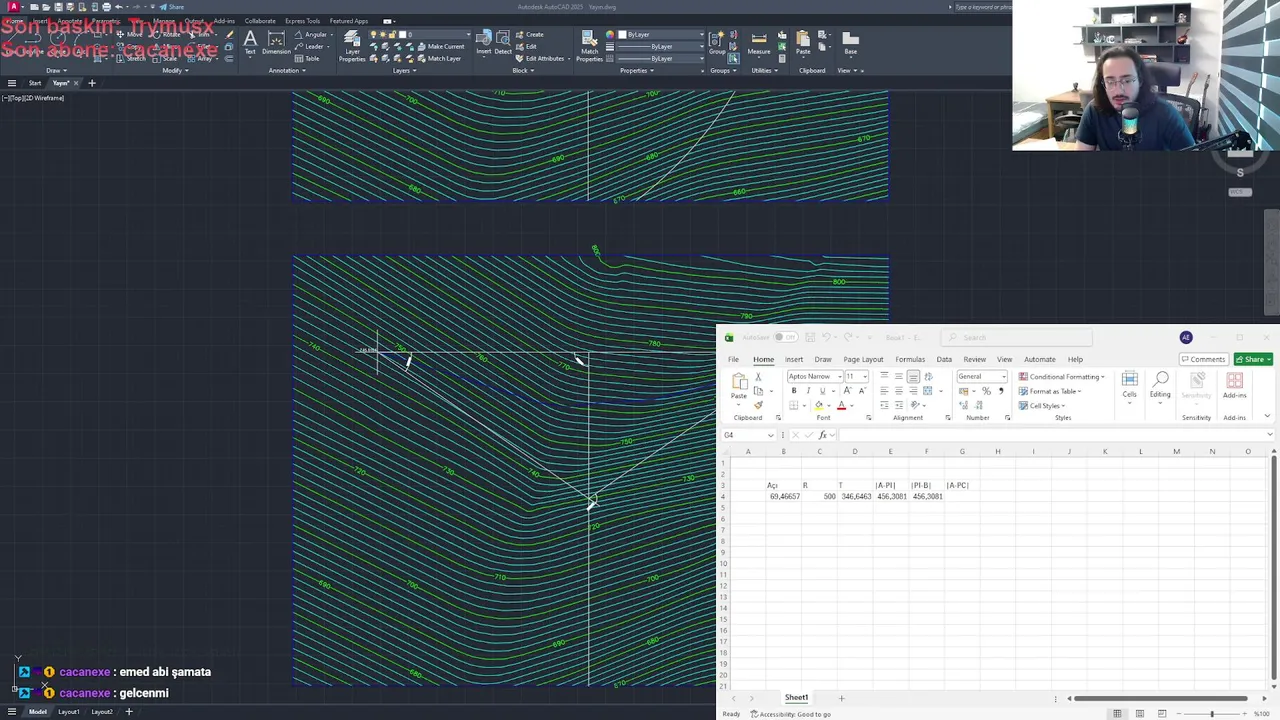Select Excel cell containing 346,6463

(856, 497)
